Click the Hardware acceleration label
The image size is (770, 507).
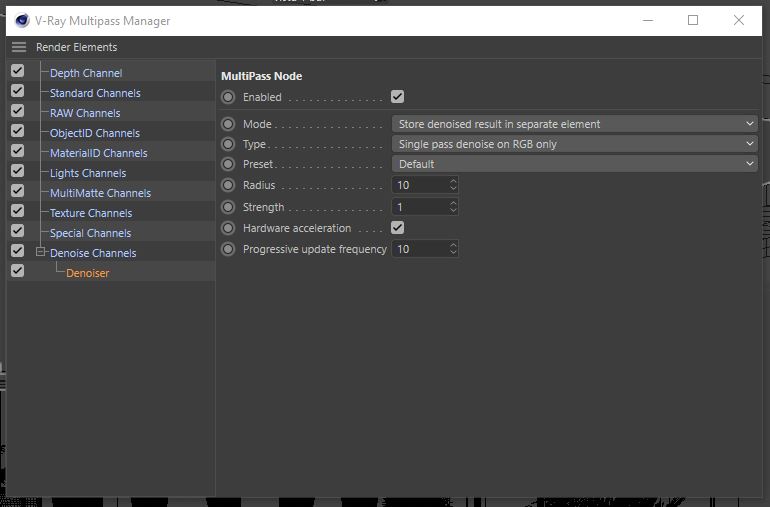click(x=297, y=228)
